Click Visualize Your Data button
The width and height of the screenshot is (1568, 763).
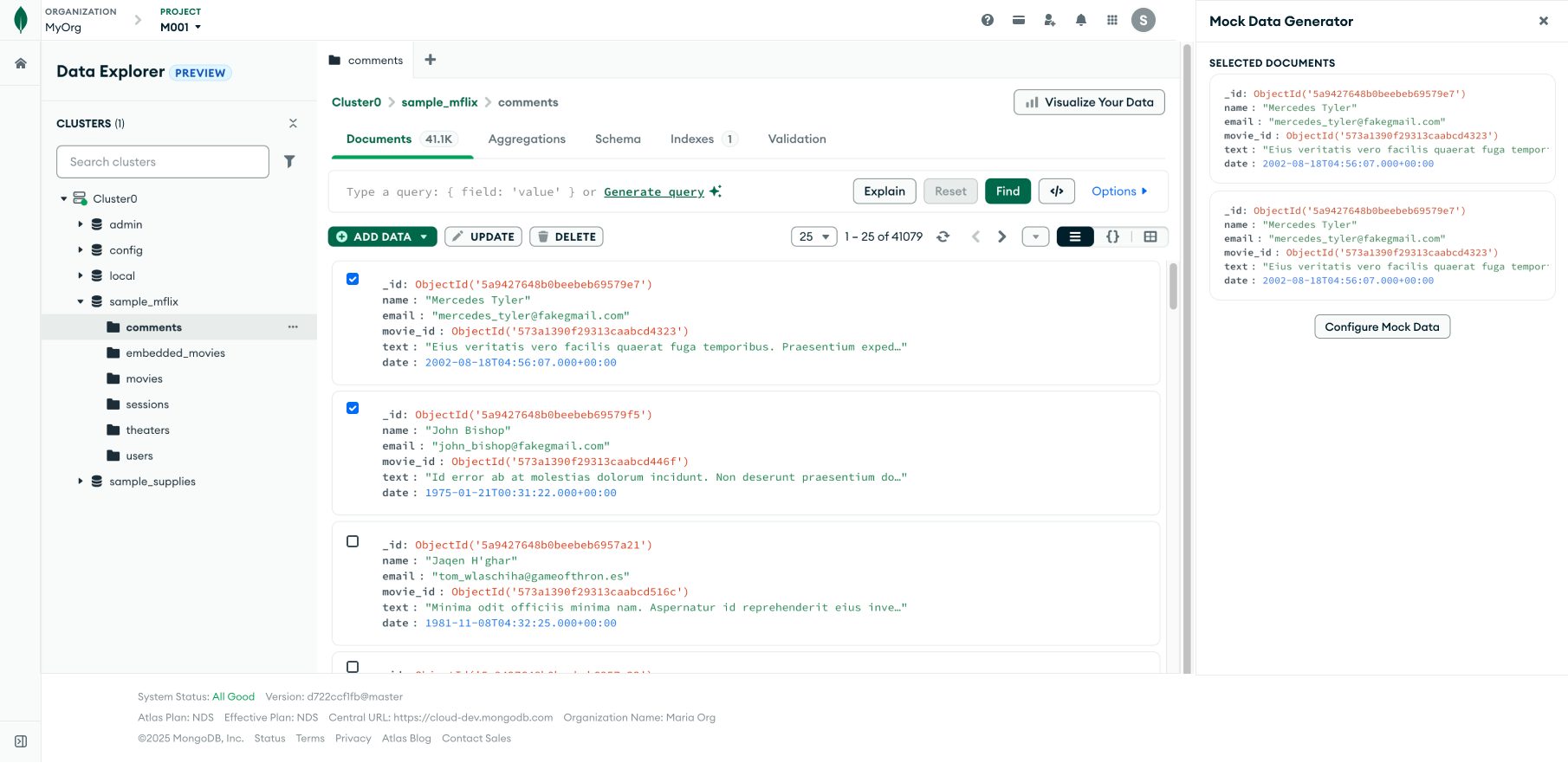pyautogui.click(x=1089, y=102)
